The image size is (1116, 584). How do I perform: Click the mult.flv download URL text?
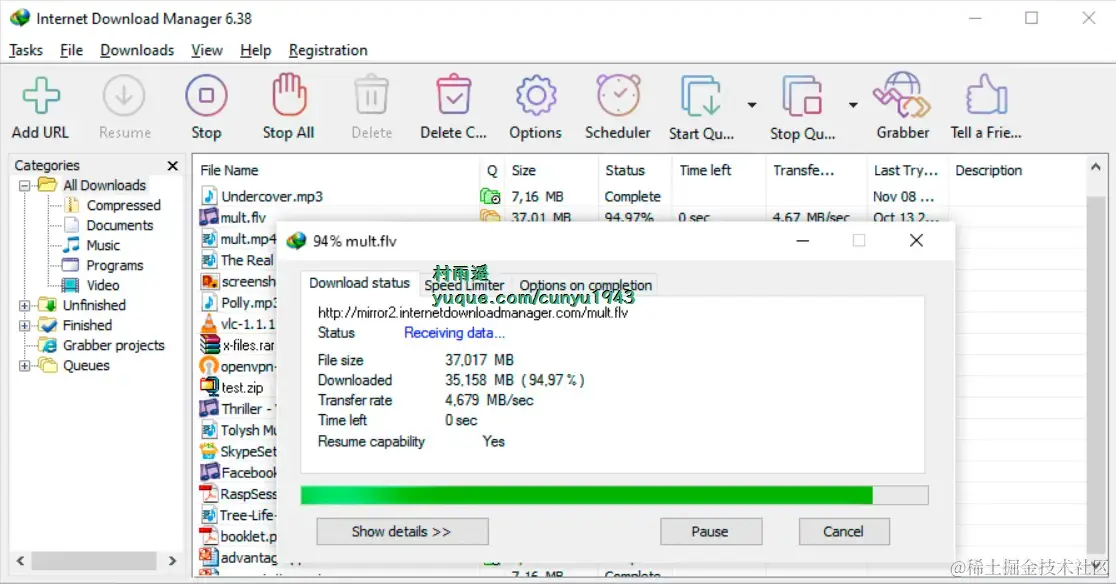473,312
